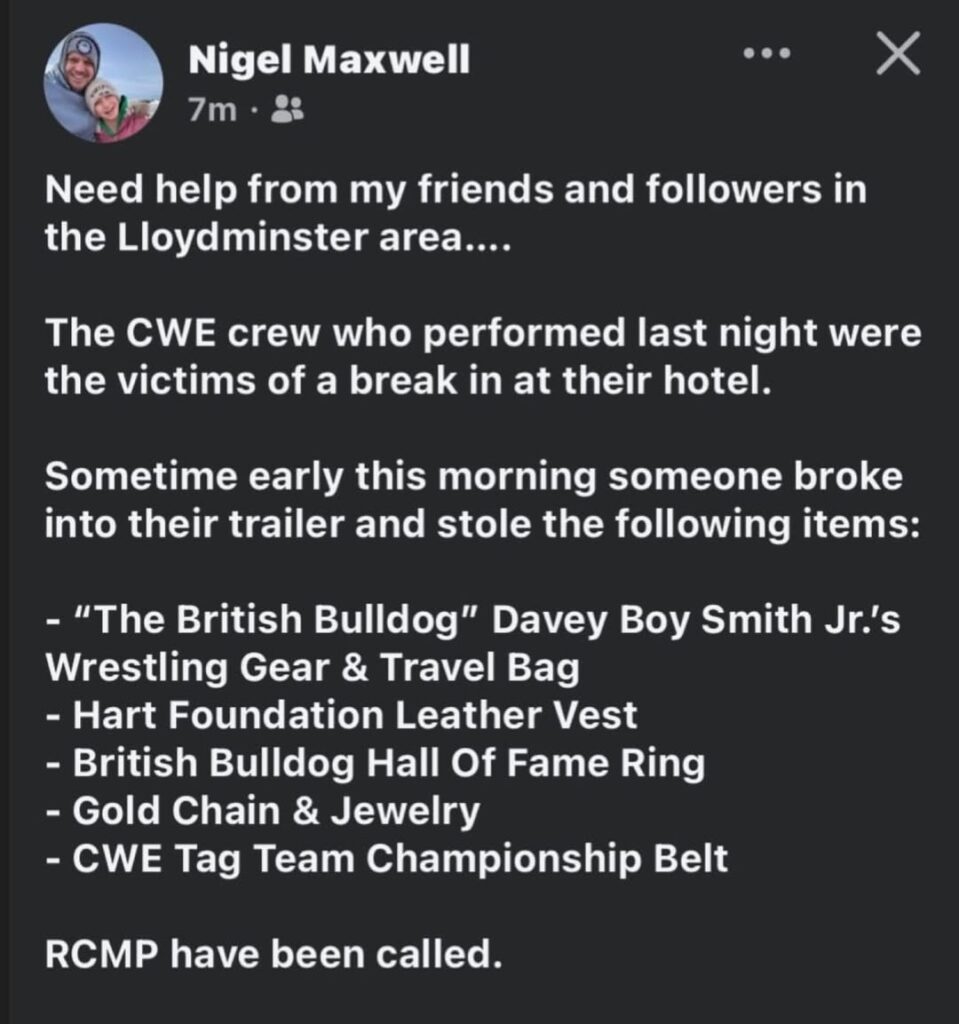Screen dimensions: 959x1024
Task: Click the sentence "RCMP have been called."
Action: pos(272,955)
